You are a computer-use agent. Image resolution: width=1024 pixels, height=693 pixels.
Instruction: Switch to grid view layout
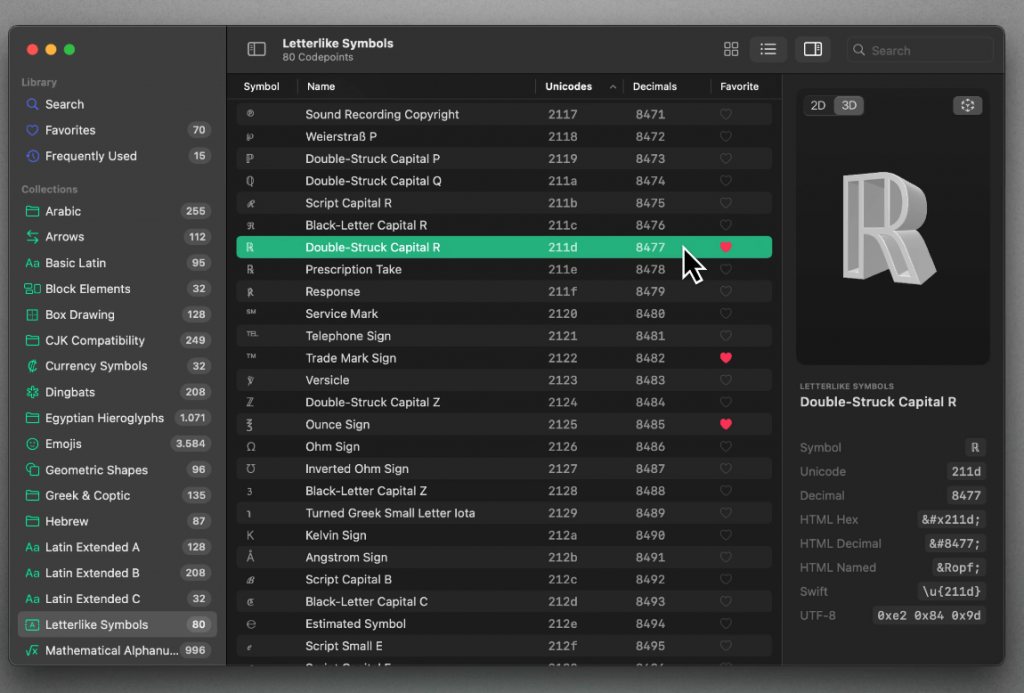click(x=731, y=49)
